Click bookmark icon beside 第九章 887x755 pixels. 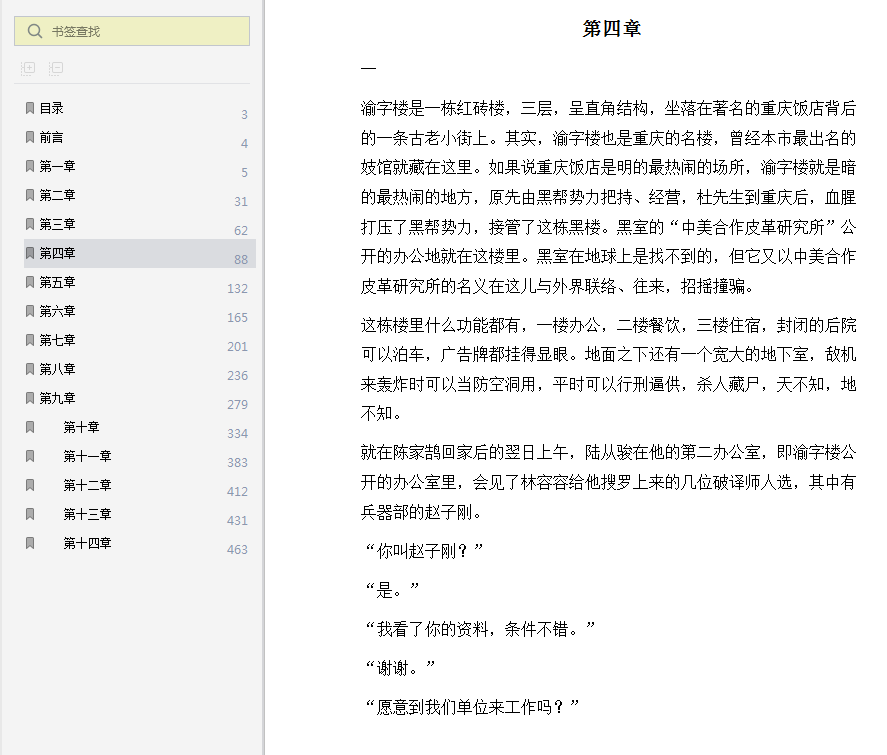pyautogui.click(x=30, y=398)
